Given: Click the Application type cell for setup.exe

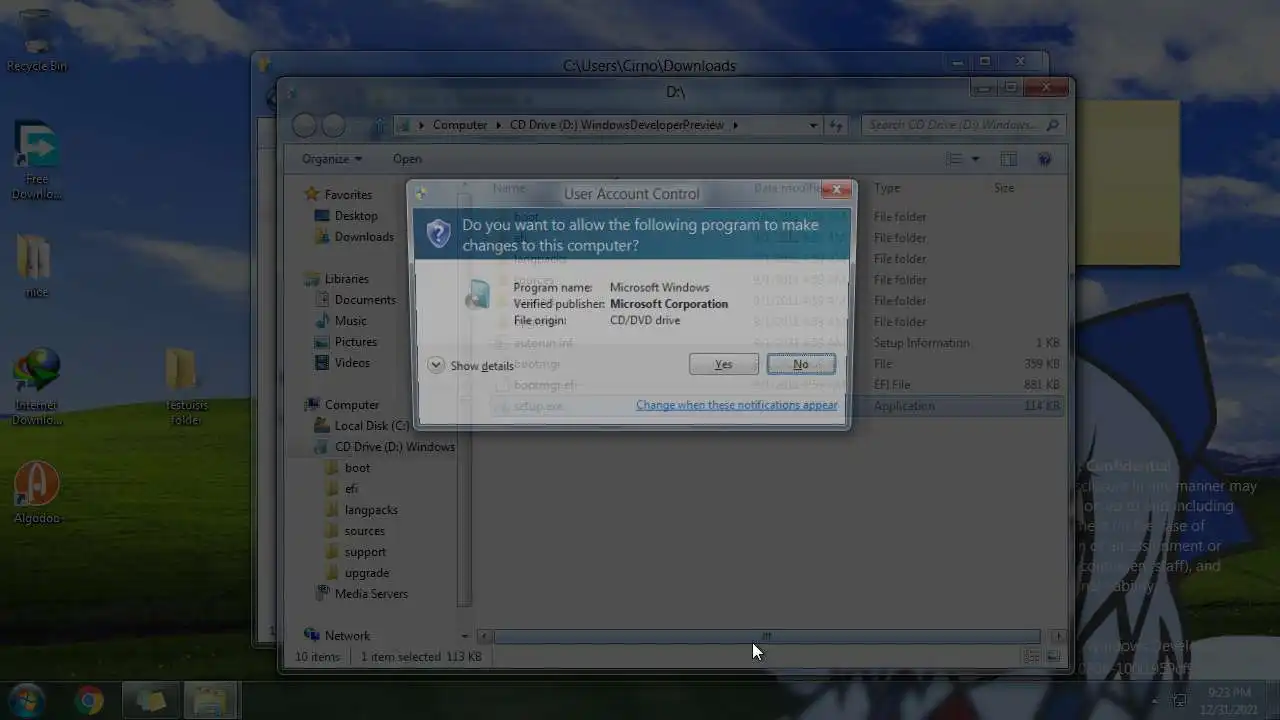Looking at the screenshot, I should click(x=904, y=406).
